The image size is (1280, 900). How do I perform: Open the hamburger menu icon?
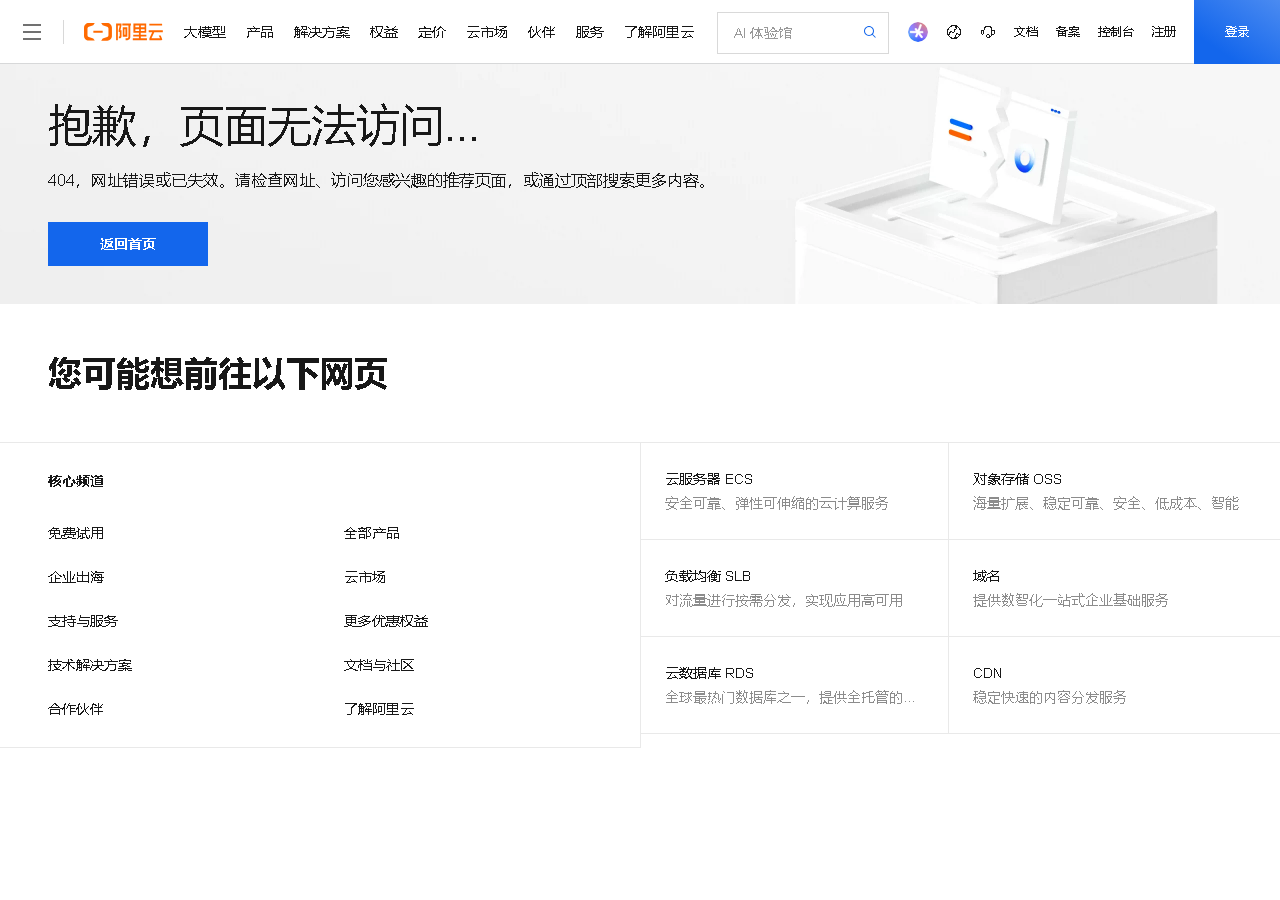[32, 32]
